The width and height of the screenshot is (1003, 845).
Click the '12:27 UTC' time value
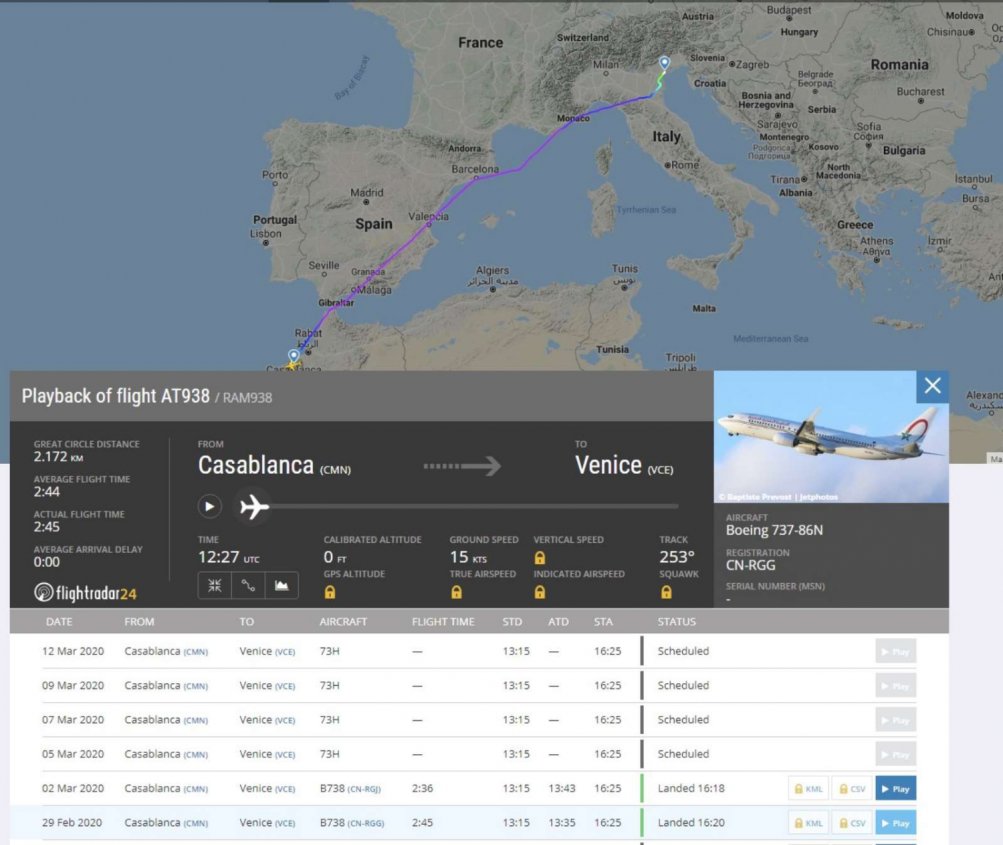pos(229,557)
